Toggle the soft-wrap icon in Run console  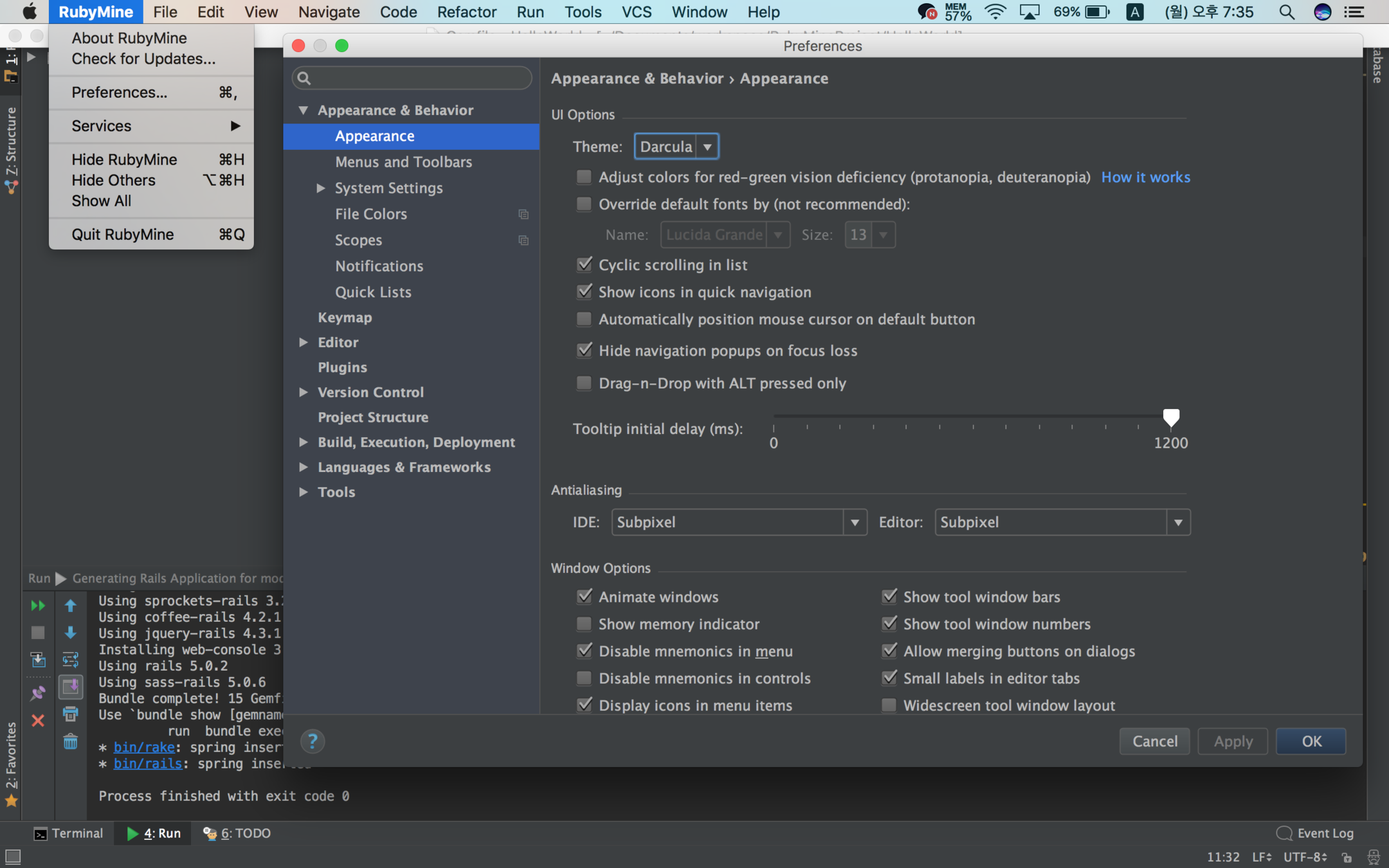(70, 660)
